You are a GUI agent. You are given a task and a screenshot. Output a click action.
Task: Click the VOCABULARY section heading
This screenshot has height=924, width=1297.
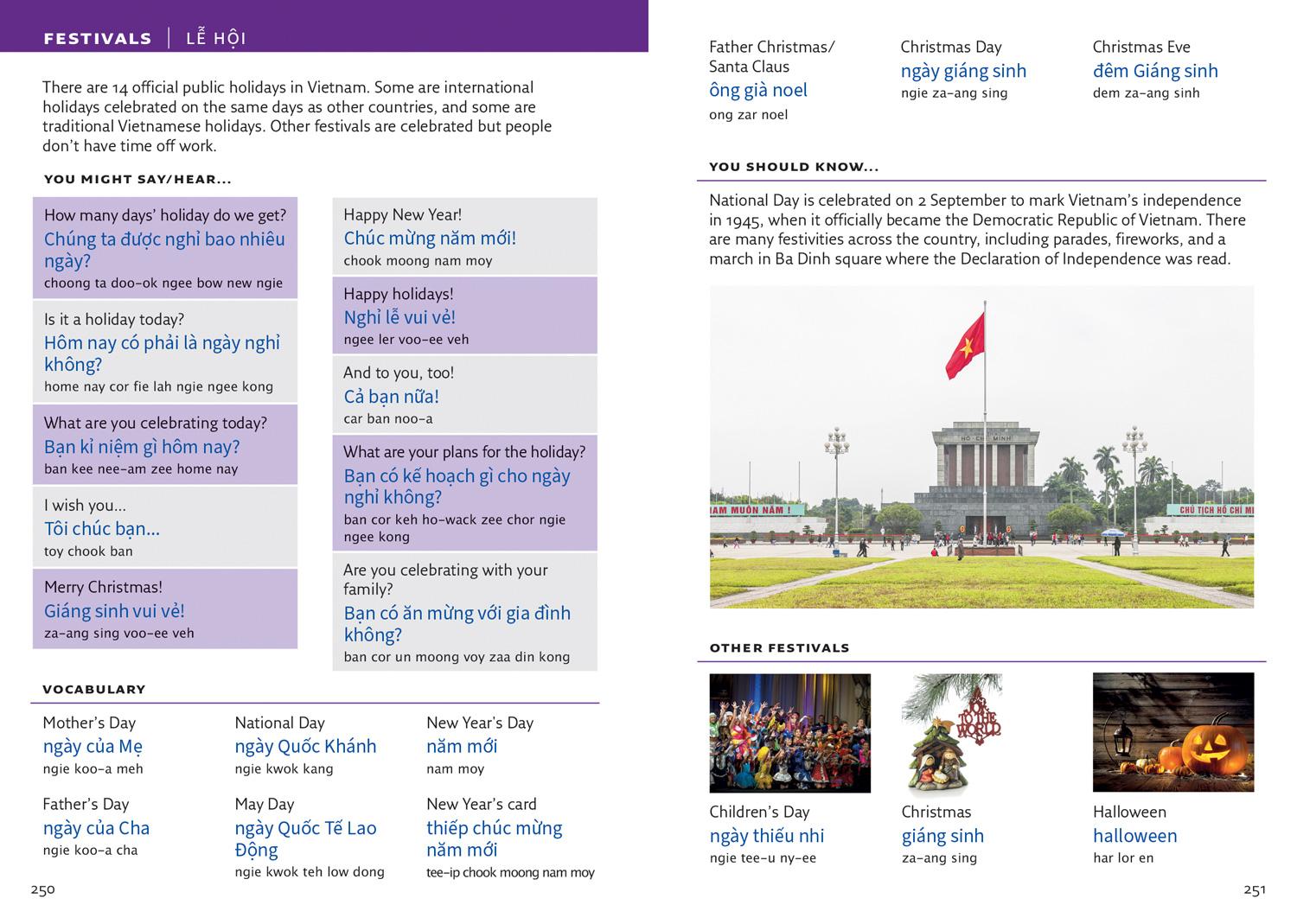pyautogui.click(x=93, y=690)
